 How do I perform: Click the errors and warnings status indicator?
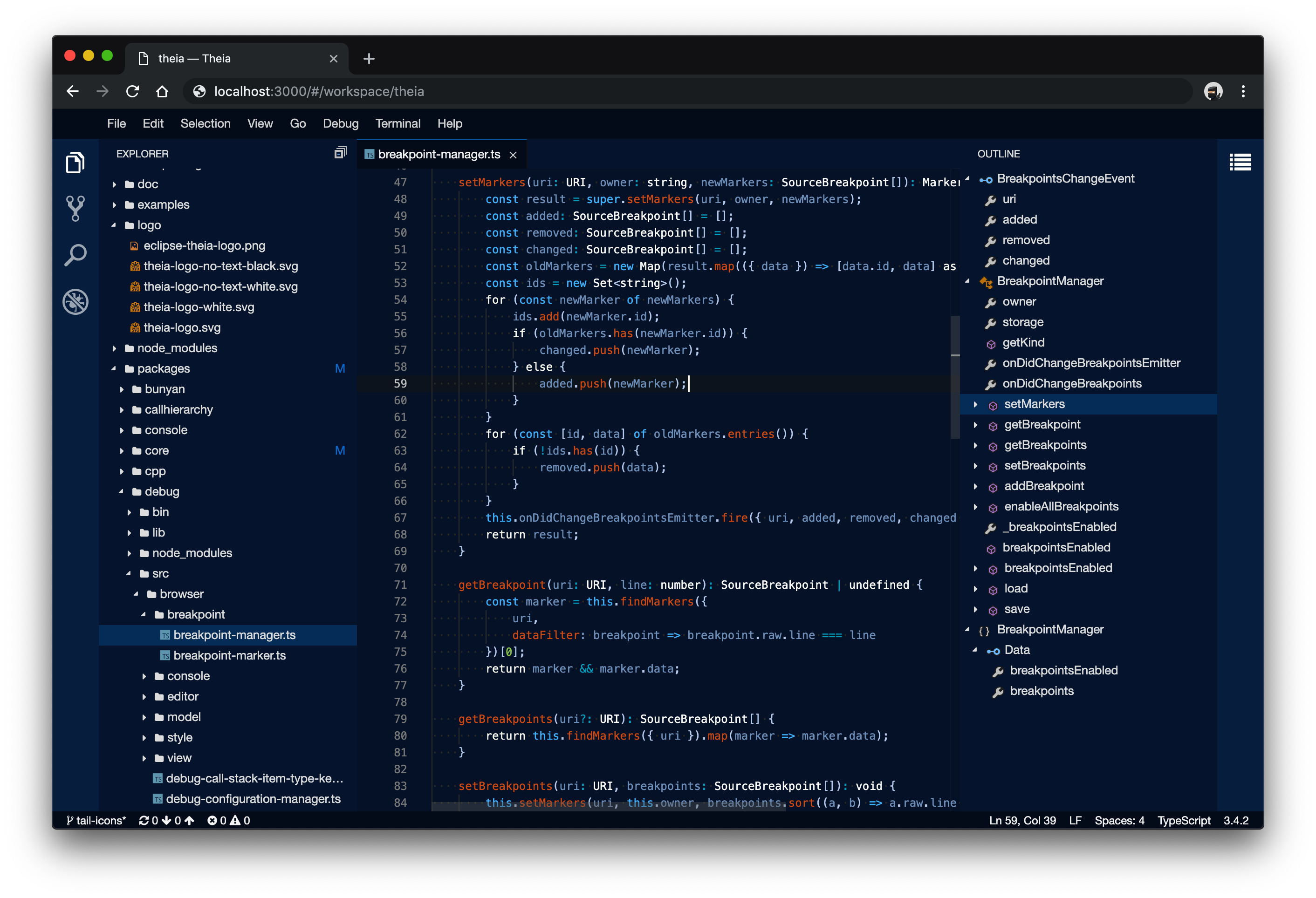pyautogui.click(x=228, y=821)
